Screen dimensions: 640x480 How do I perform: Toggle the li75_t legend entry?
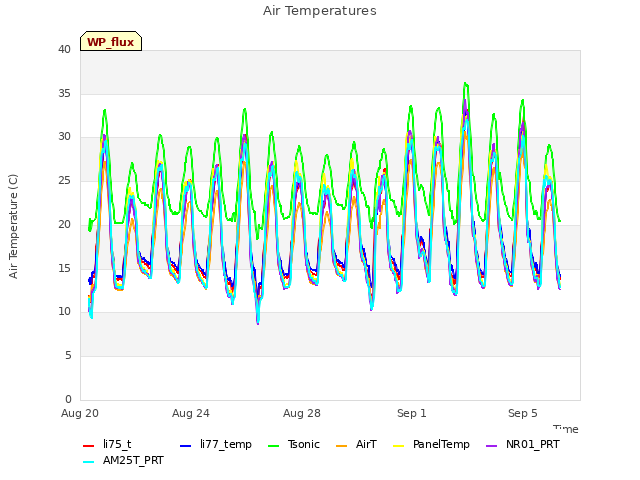pos(107,444)
